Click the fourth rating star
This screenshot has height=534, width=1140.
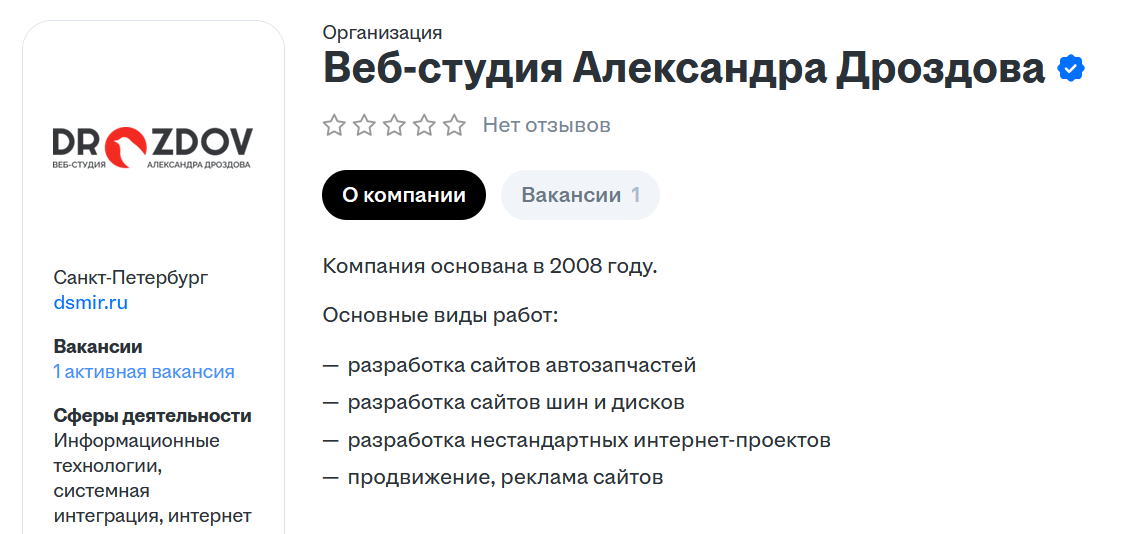click(x=424, y=125)
